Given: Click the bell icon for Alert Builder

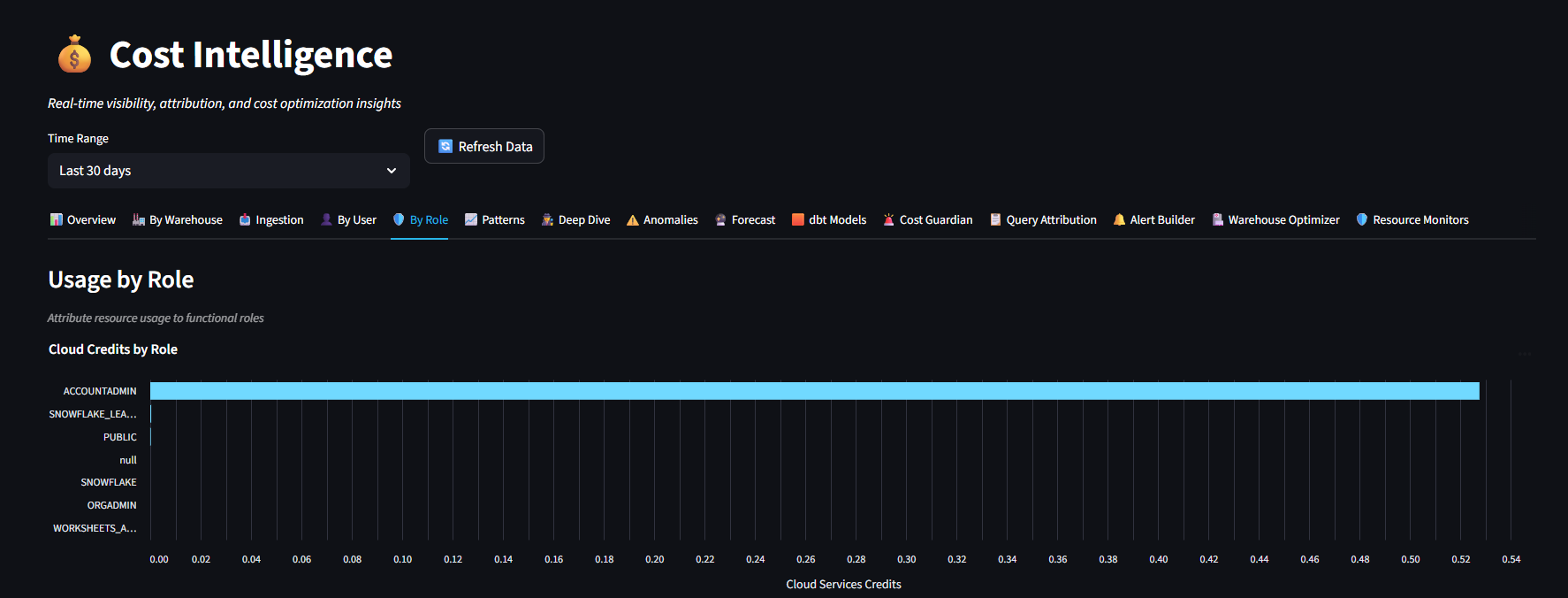Looking at the screenshot, I should pyautogui.click(x=1119, y=220).
